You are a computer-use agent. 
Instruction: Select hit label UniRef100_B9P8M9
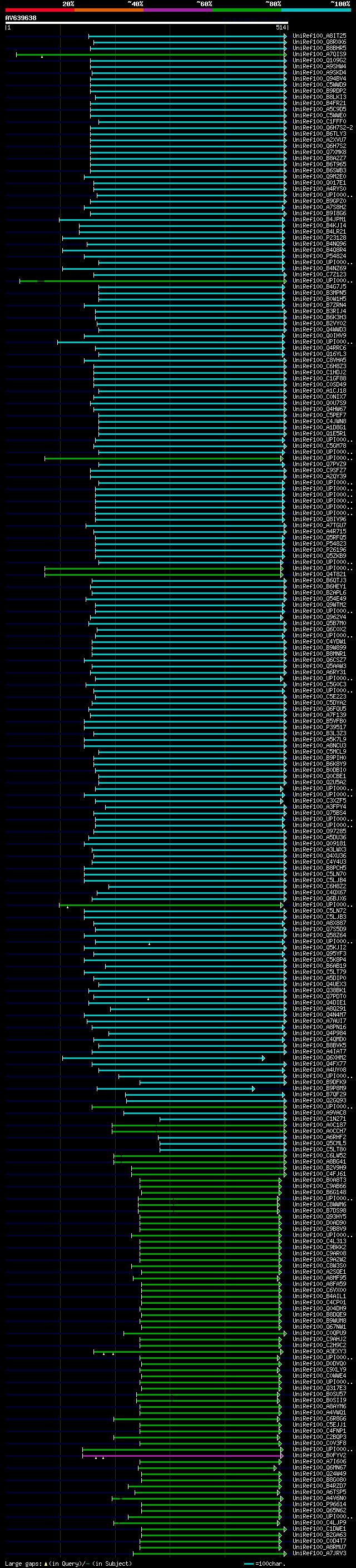(x=319, y=1088)
